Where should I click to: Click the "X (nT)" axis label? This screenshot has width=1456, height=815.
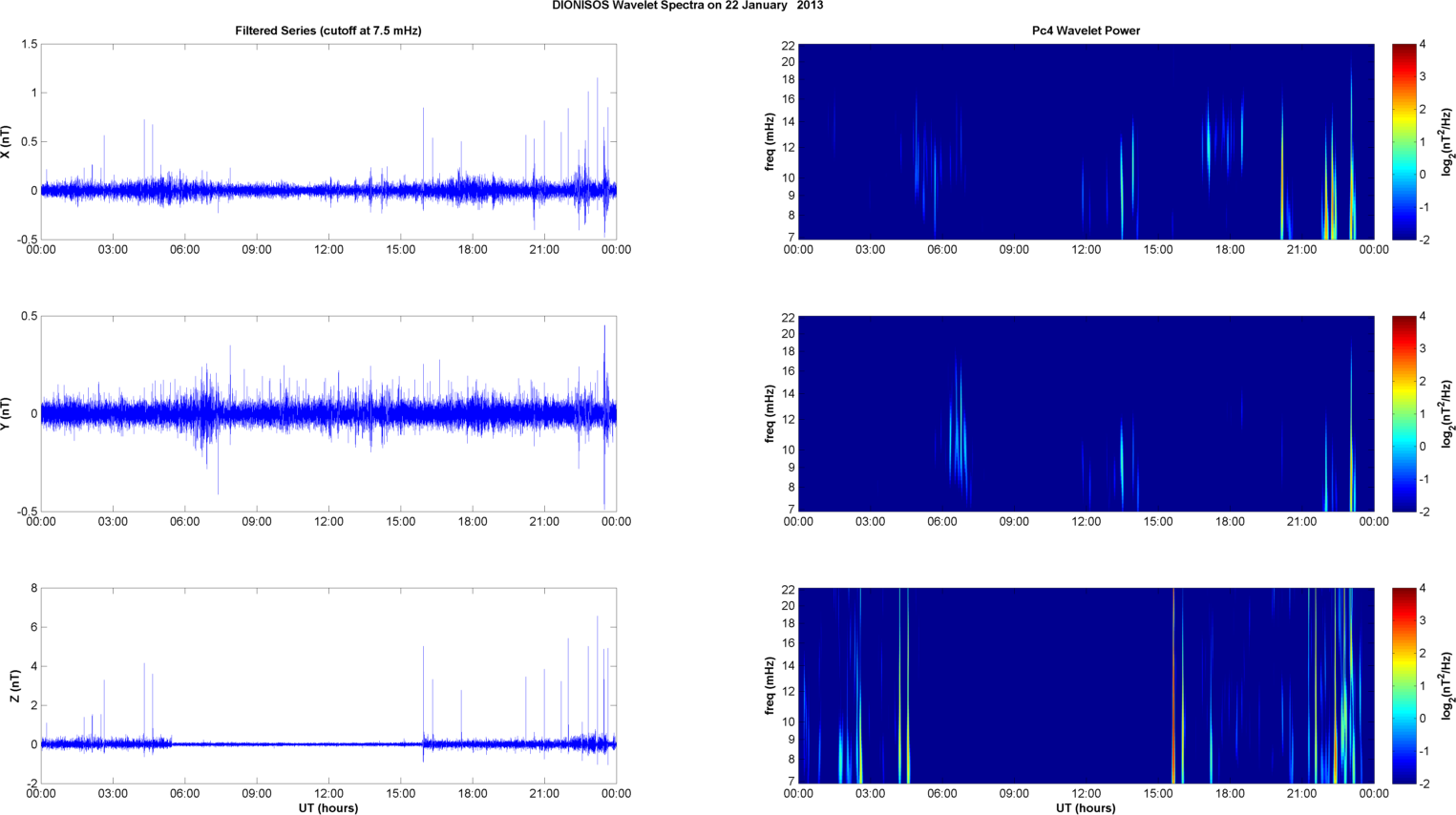6,142
